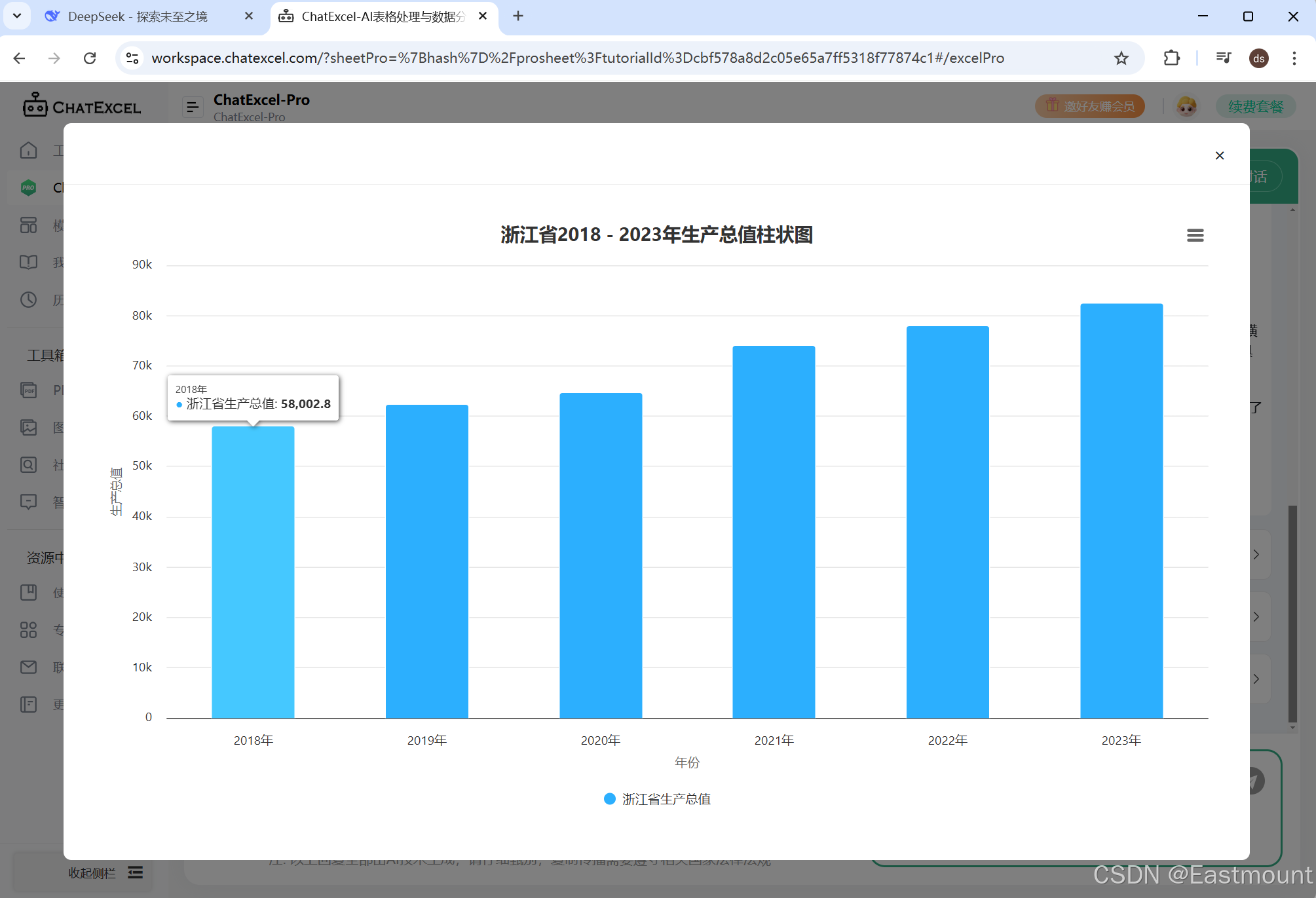Click the ds profile avatar
This screenshot has height=898, width=1316.
(1258, 58)
